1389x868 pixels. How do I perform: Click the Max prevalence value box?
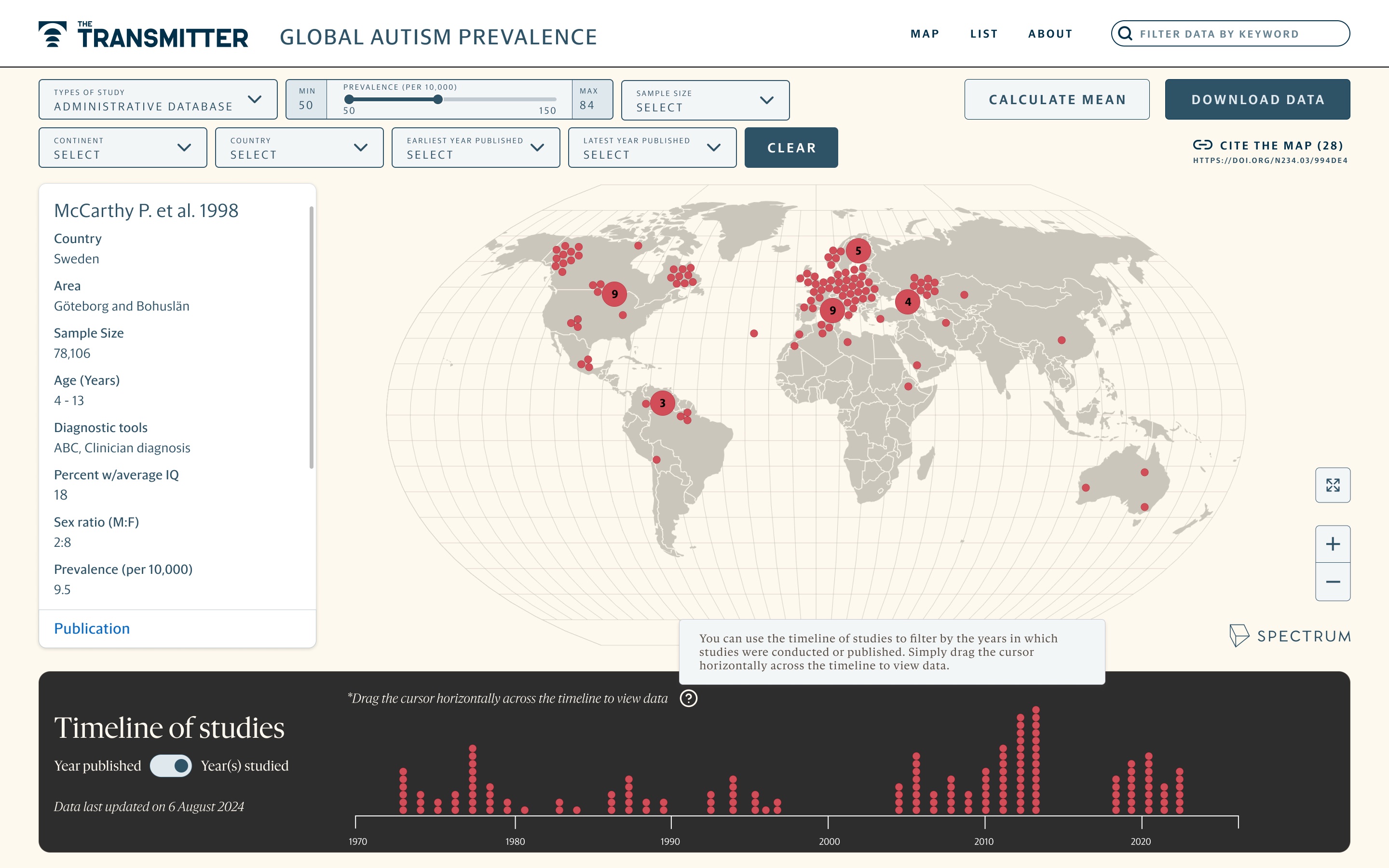click(x=592, y=99)
